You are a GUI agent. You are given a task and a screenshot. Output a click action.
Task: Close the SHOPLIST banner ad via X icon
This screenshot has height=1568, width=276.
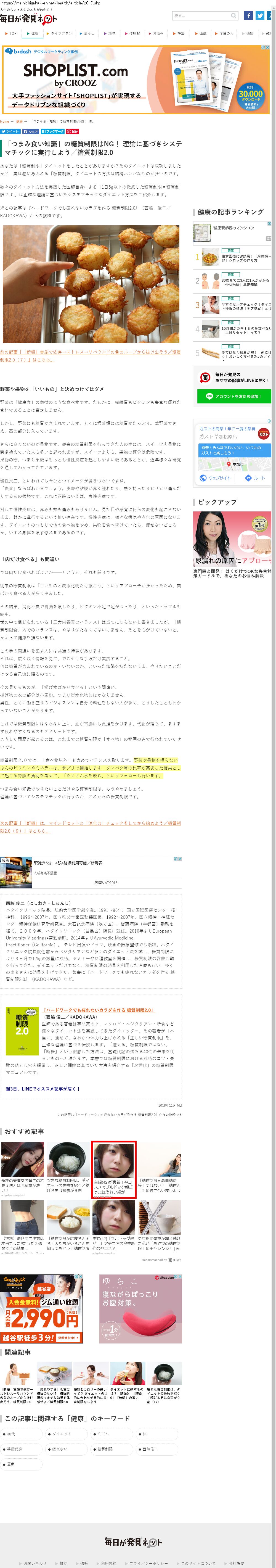tap(267, 47)
